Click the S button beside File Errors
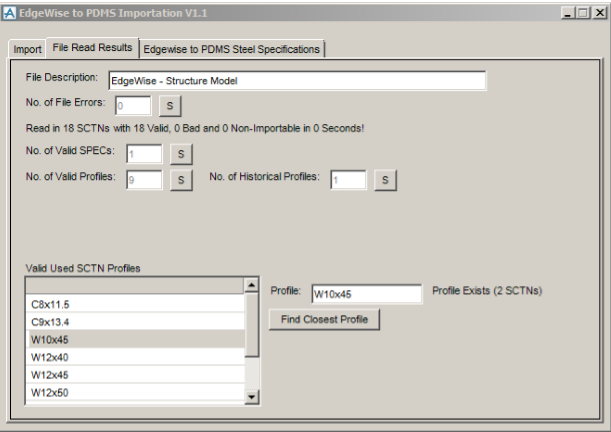Screen dimensions: 611x432 [x=170, y=106]
